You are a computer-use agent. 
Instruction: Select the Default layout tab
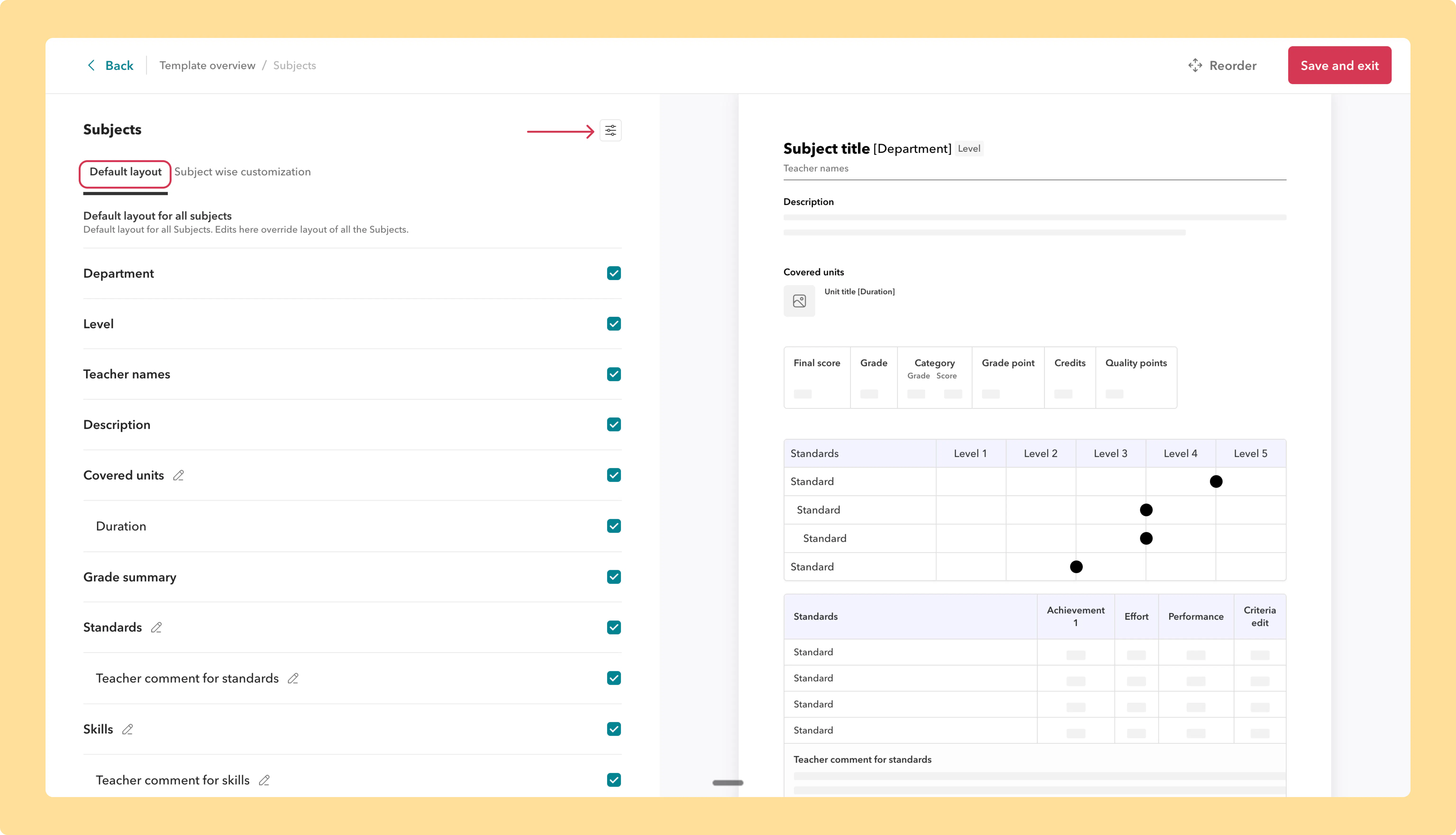click(125, 172)
